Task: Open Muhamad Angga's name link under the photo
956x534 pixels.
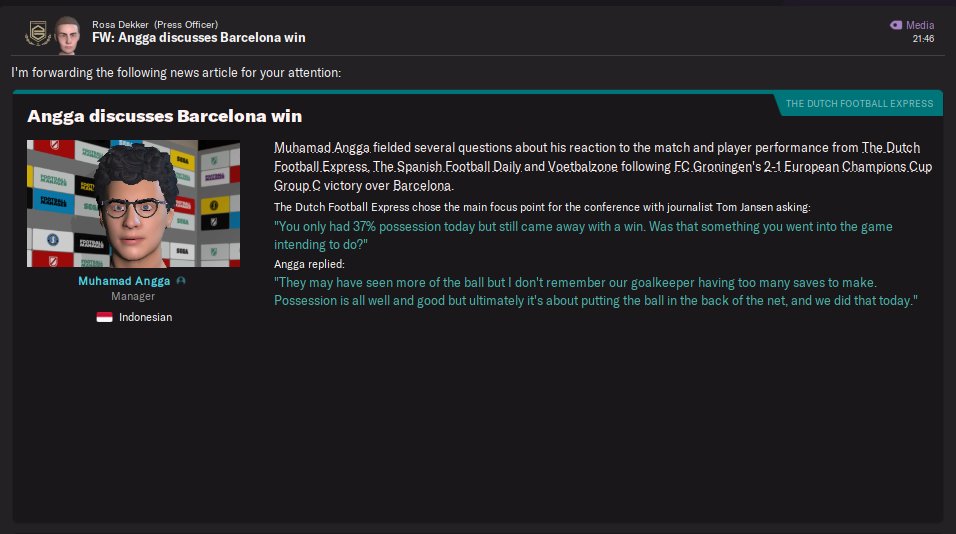Action: pyautogui.click(x=124, y=281)
